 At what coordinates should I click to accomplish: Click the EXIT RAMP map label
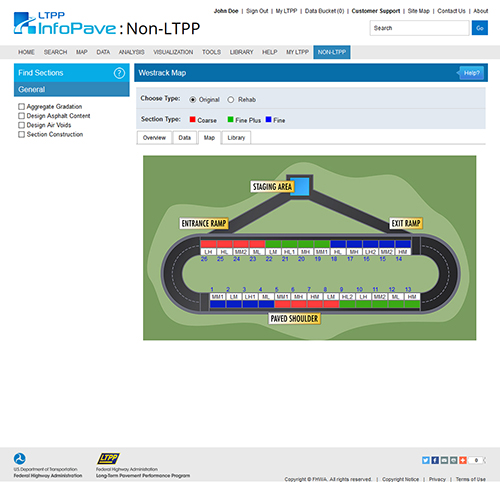pos(406,223)
